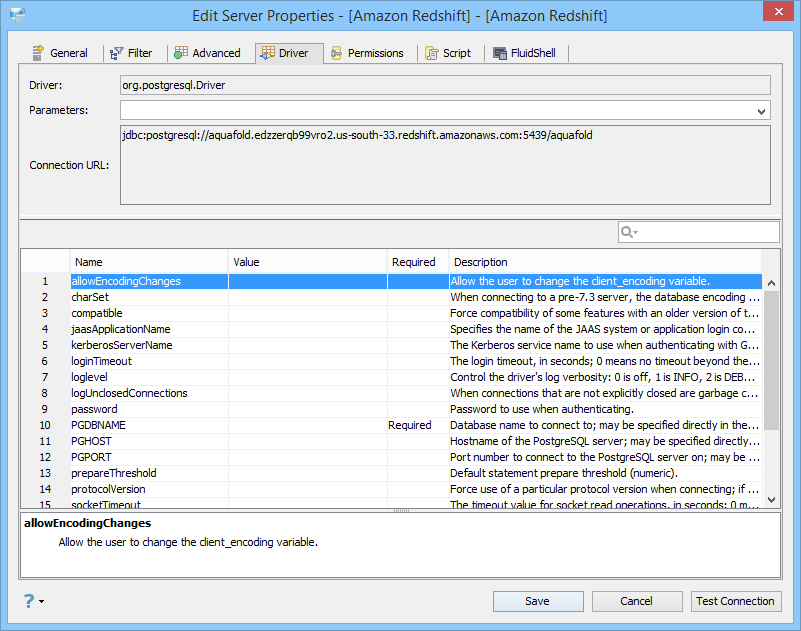Select the kerberosServerName property
Screen dimensions: 801x631
point(391,345)
